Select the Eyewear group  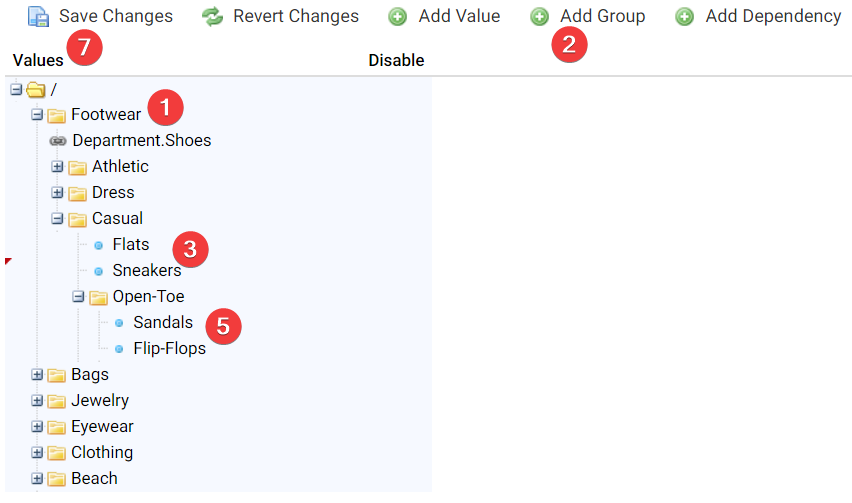pyautogui.click(x=101, y=427)
